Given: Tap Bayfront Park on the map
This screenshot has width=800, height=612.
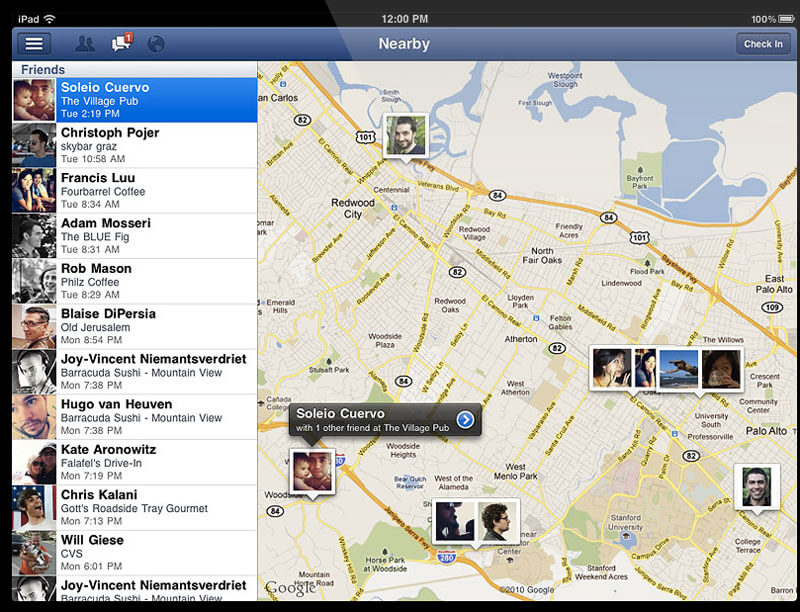Looking at the screenshot, I should tap(640, 179).
